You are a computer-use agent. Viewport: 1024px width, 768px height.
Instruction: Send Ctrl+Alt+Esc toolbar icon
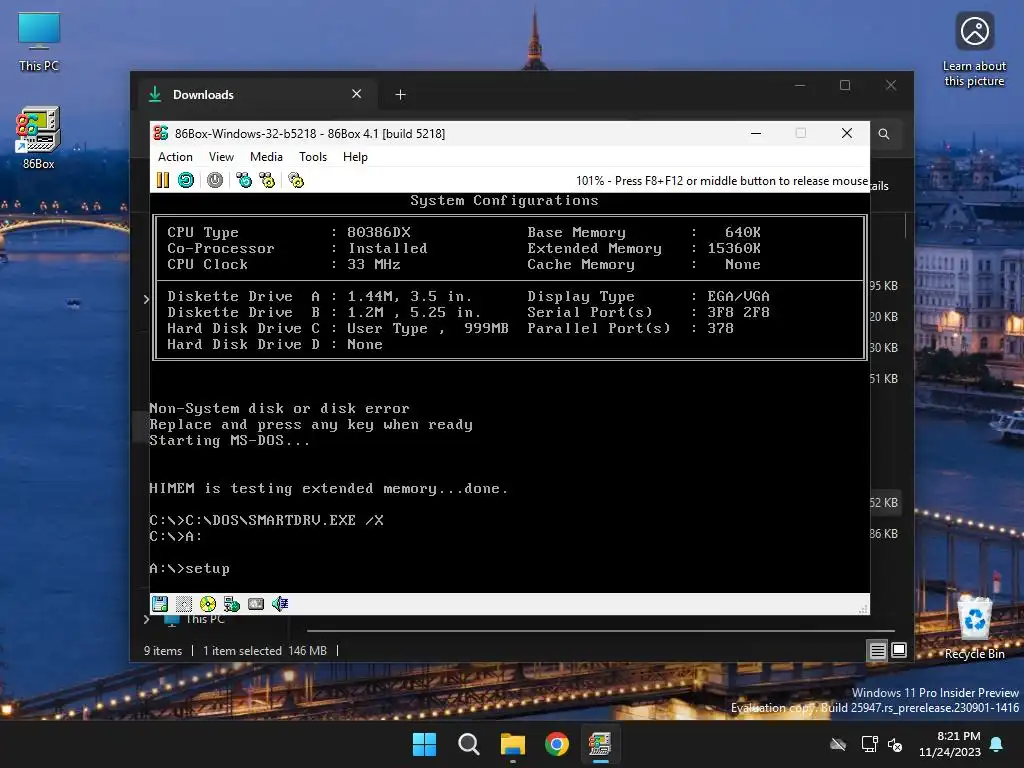(267, 180)
